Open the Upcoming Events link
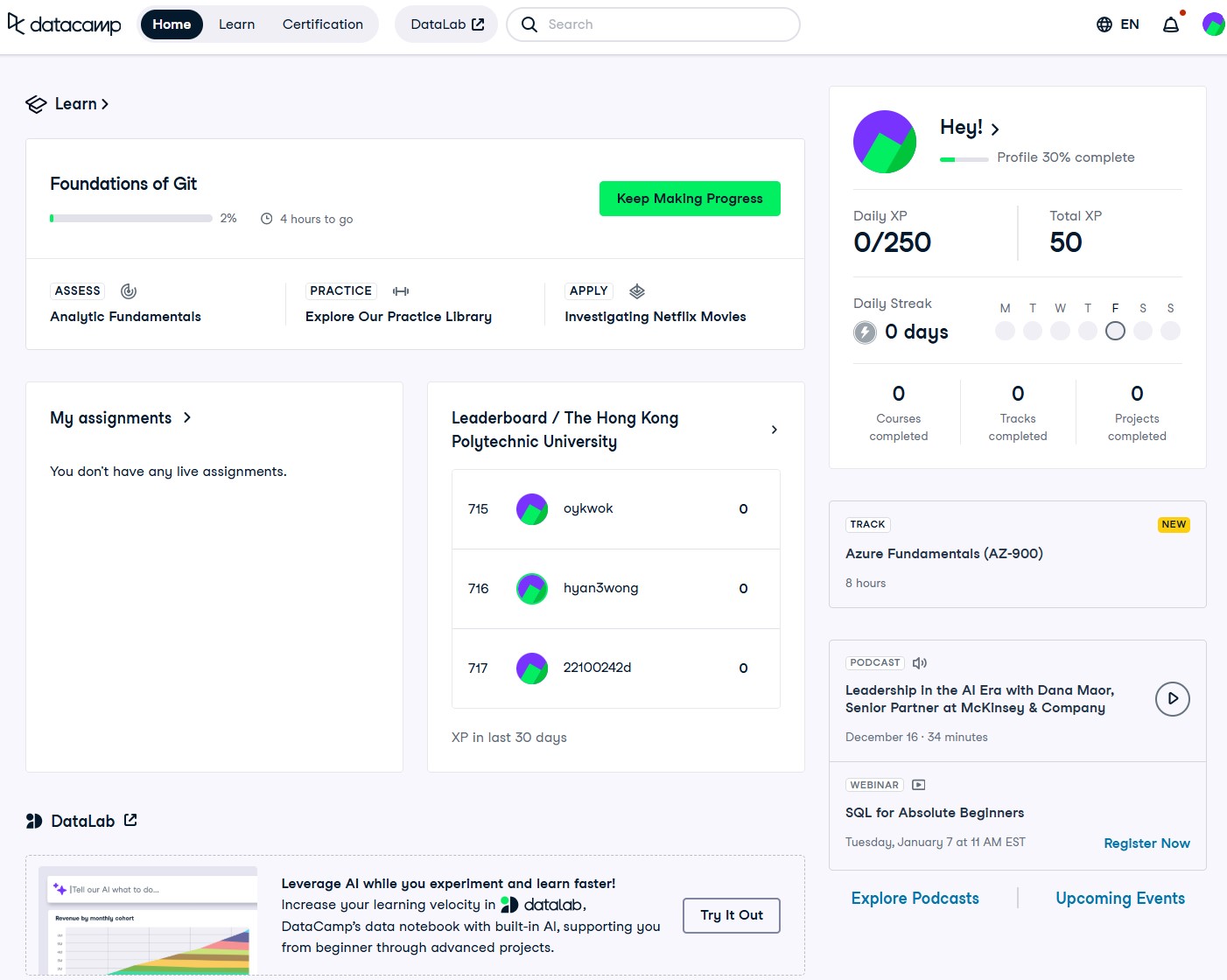The width and height of the screenshot is (1227, 980). click(1120, 899)
